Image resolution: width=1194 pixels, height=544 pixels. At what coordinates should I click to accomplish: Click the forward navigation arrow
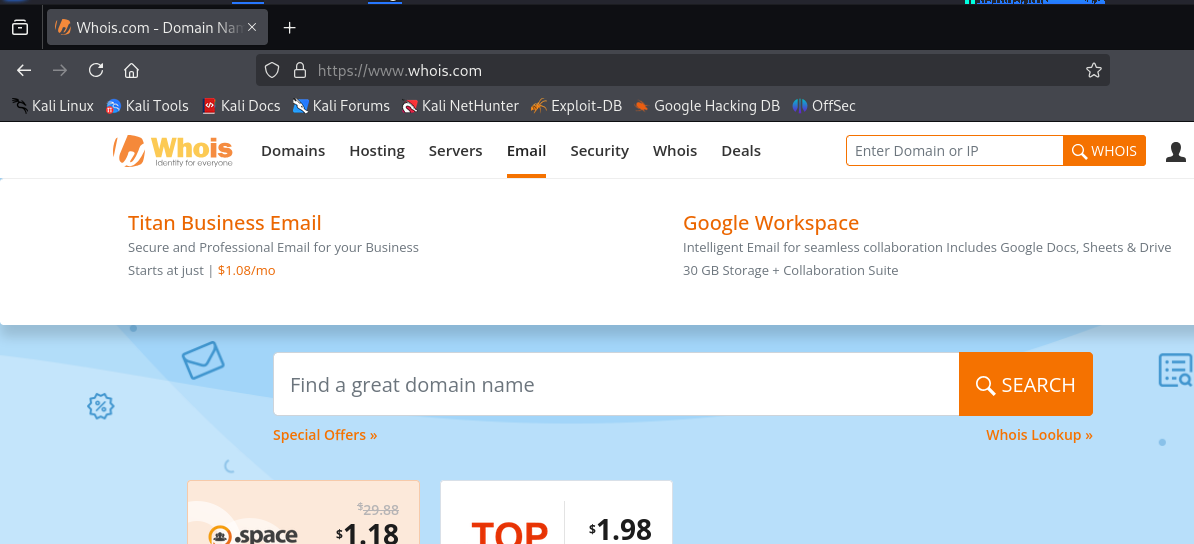click(60, 70)
